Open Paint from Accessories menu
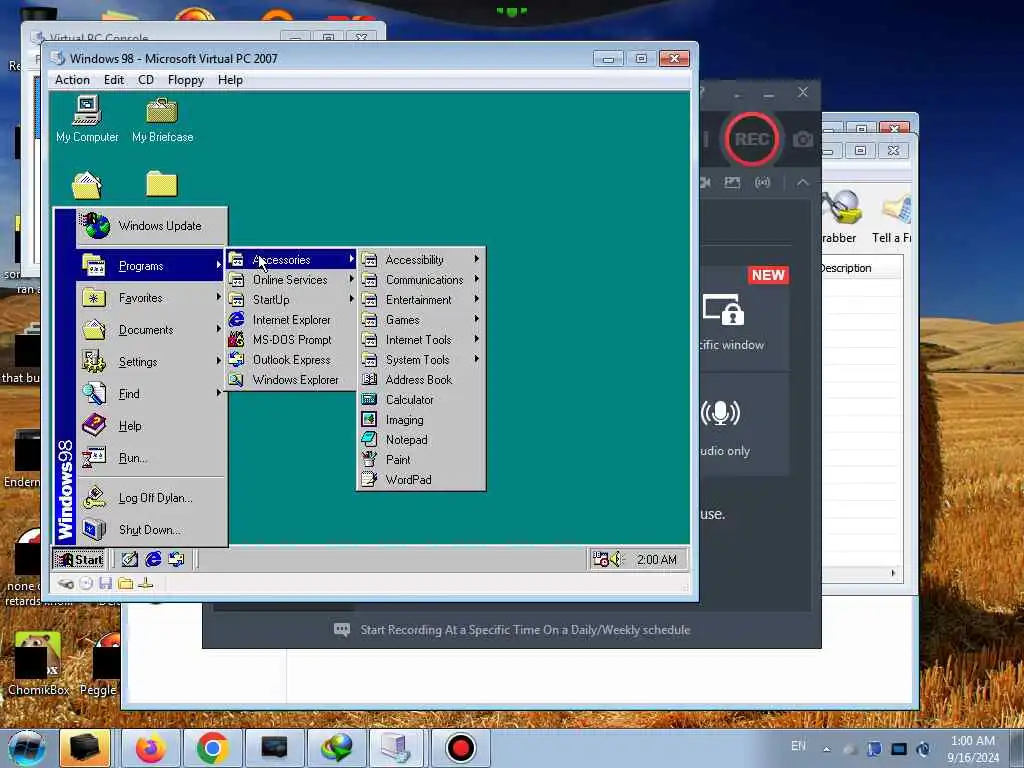 tap(421, 460)
